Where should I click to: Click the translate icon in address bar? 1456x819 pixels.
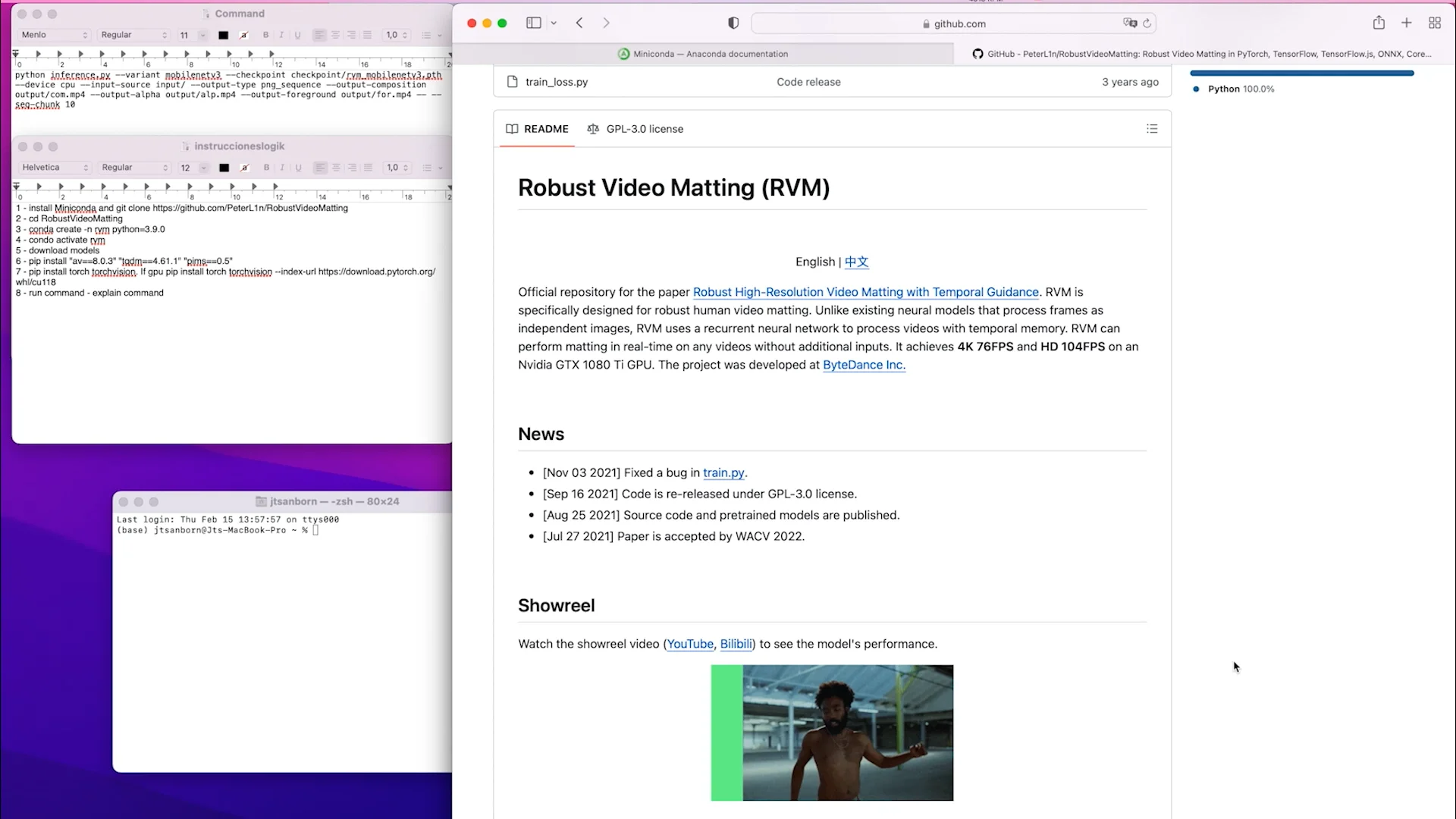coord(1130,23)
